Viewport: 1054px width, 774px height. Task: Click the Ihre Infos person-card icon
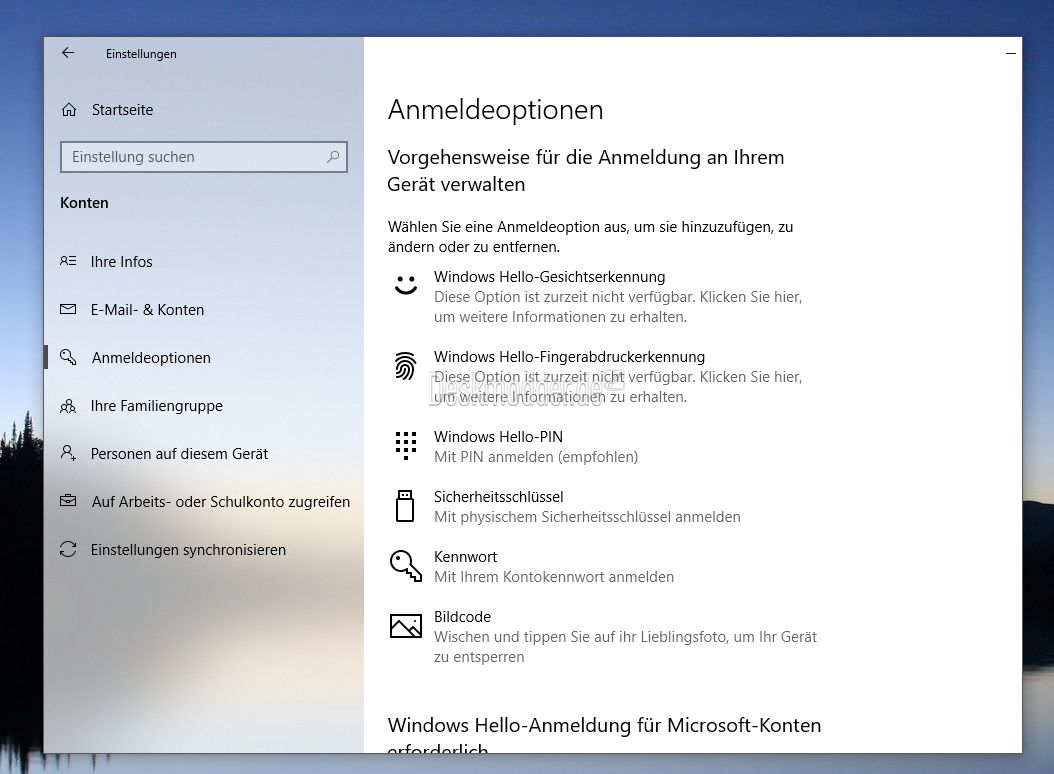point(68,261)
